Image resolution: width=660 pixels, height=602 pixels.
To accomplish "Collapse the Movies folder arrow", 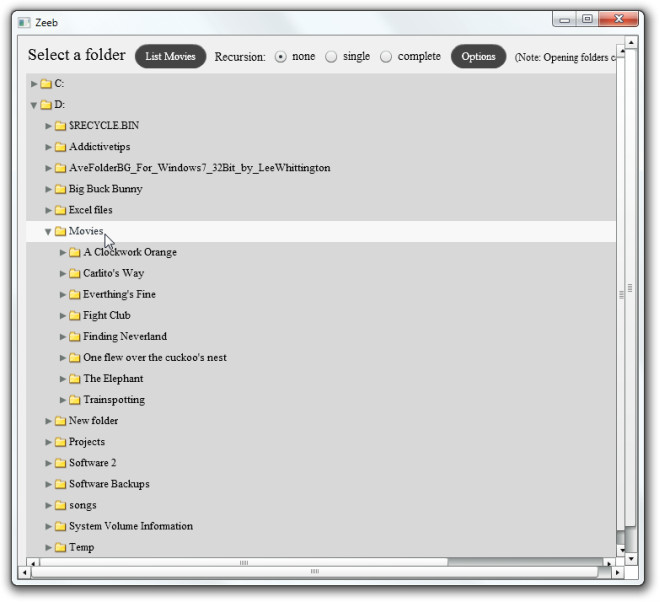I will (x=48, y=232).
